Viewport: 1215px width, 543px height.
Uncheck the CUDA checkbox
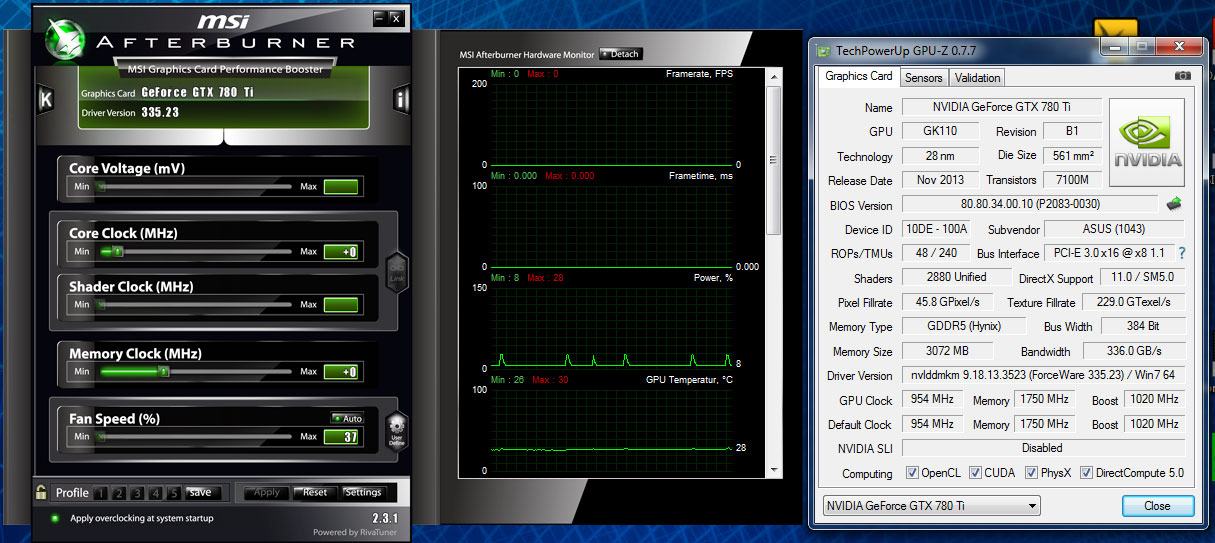pyautogui.click(x=974, y=473)
